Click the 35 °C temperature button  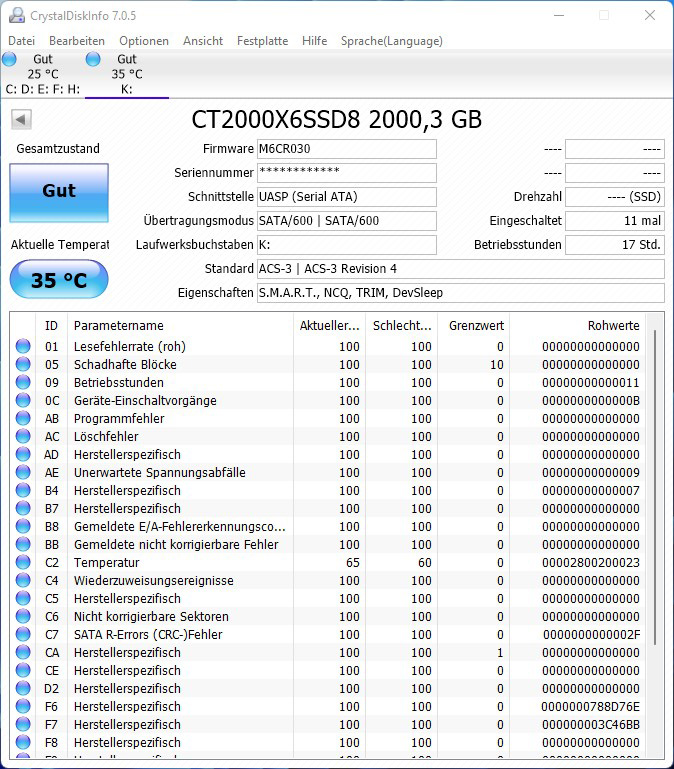(x=59, y=280)
